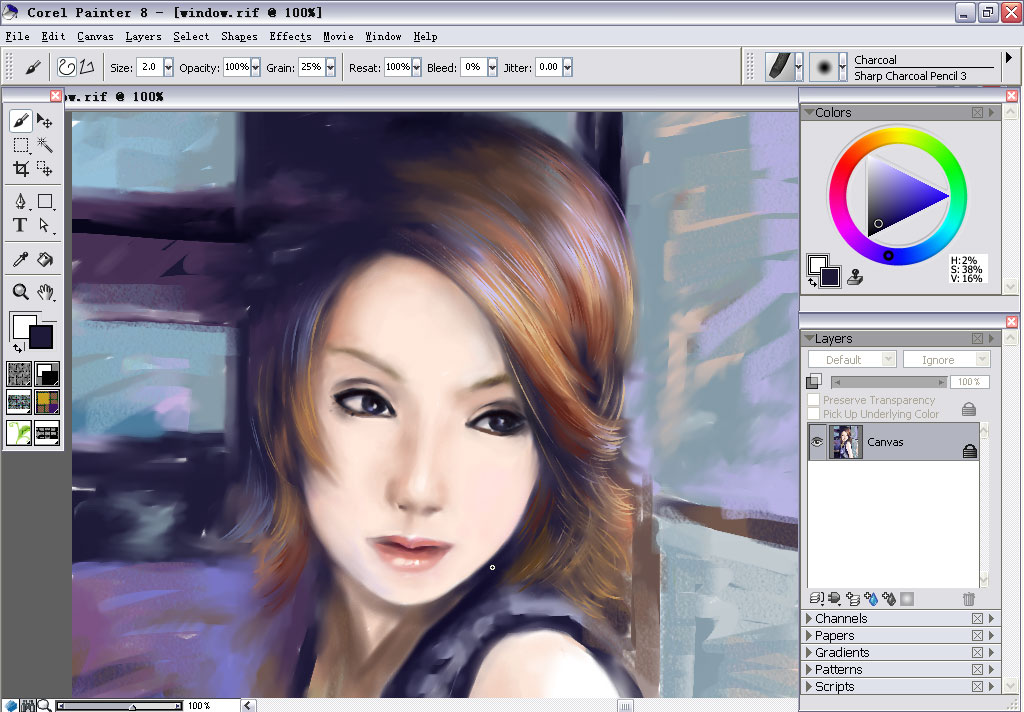The width and height of the screenshot is (1024, 712).
Task: Open the Default composite method dropdown
Action: coord(852,359)
